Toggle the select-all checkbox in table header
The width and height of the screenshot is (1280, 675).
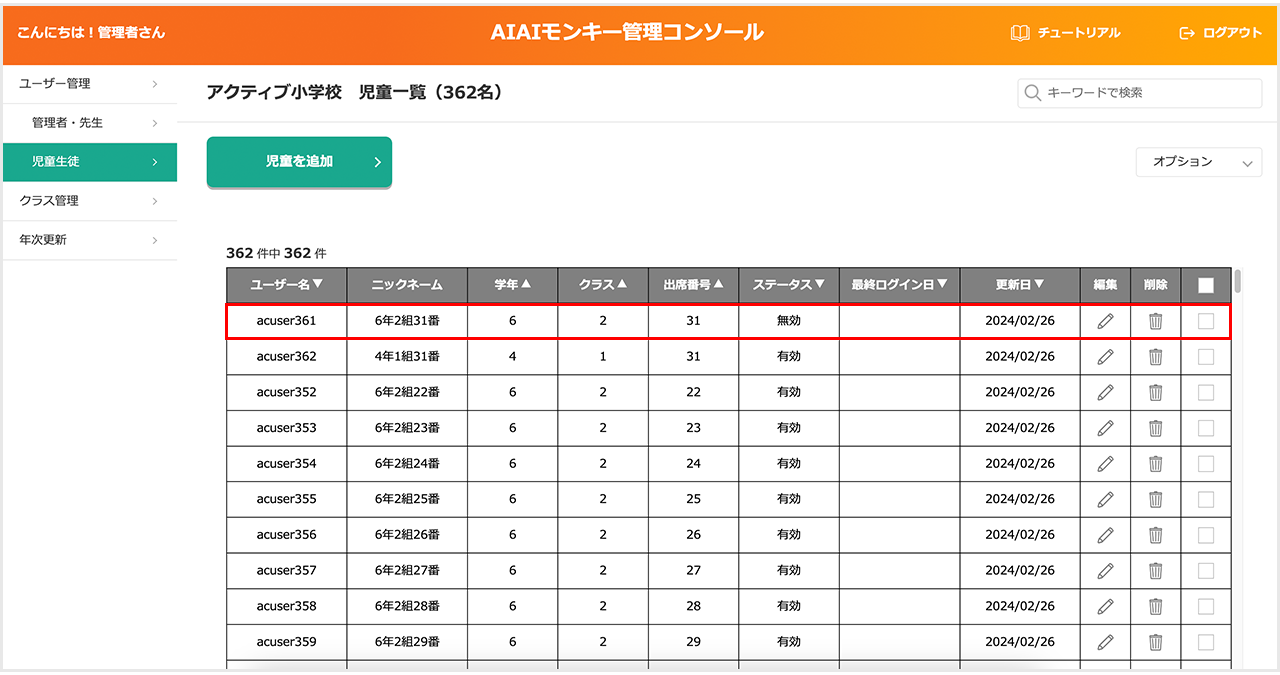pos(1206,285)
